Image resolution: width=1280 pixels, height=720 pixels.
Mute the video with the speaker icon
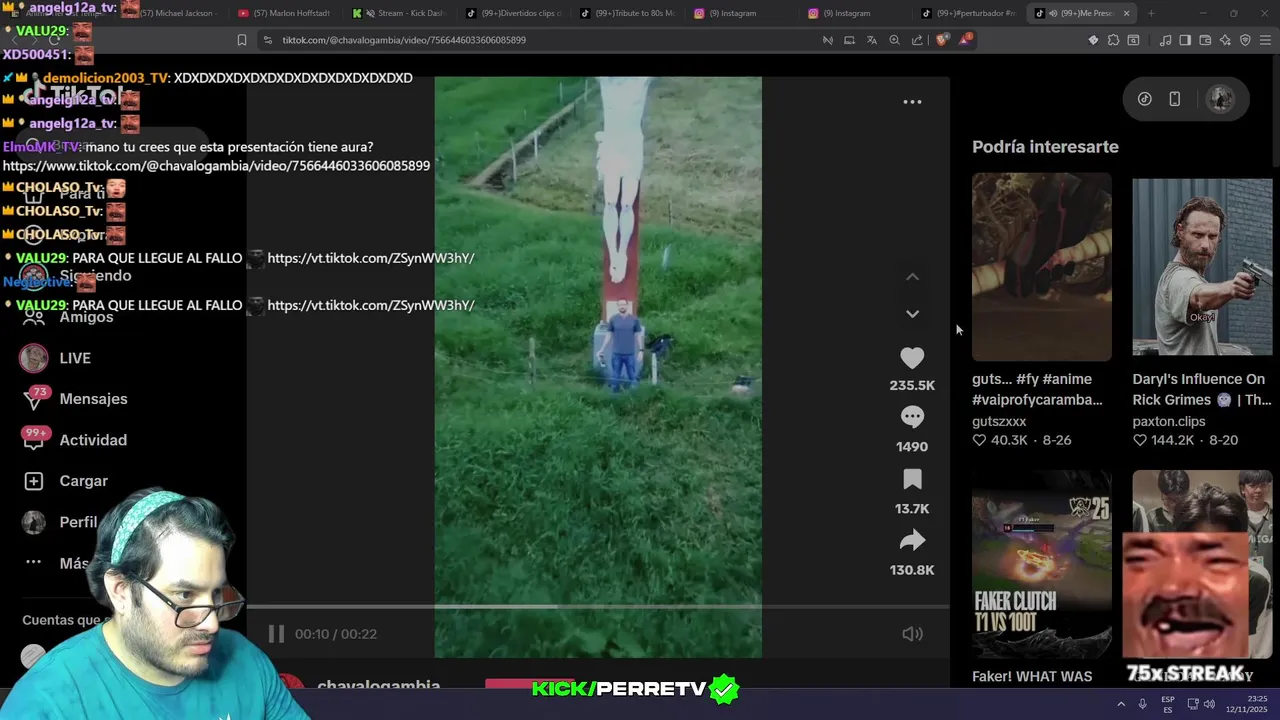pos(912,634)
